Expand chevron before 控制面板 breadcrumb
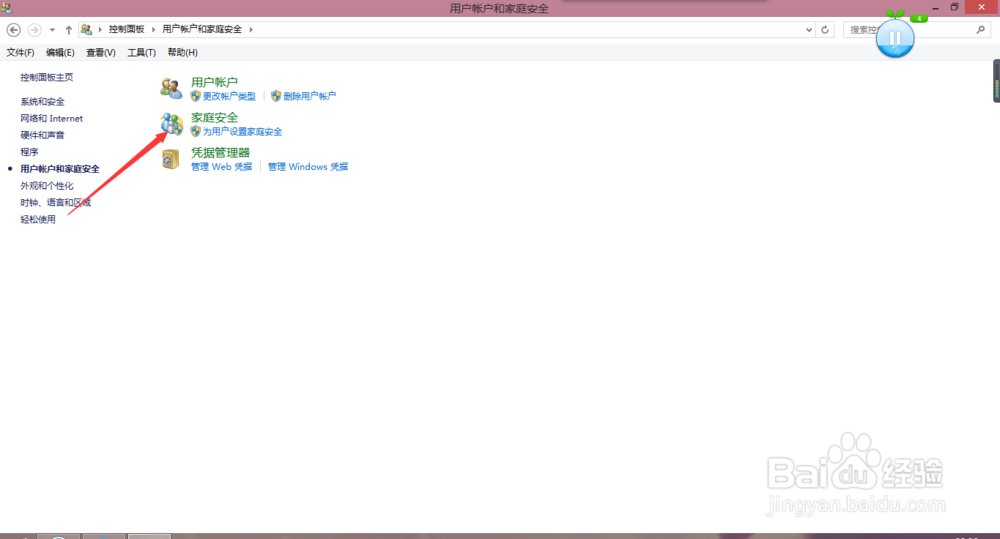Screen dimensions: 1000x539 point(100,29)
